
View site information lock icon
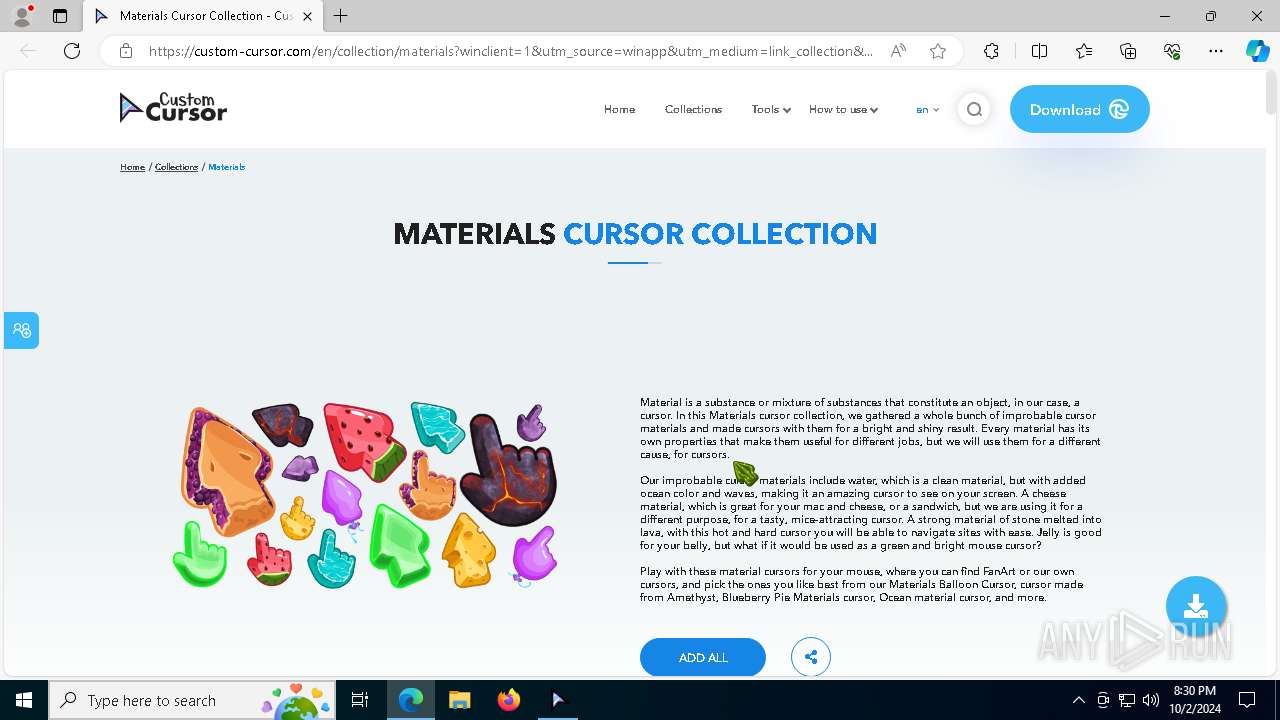click(126, 51)
